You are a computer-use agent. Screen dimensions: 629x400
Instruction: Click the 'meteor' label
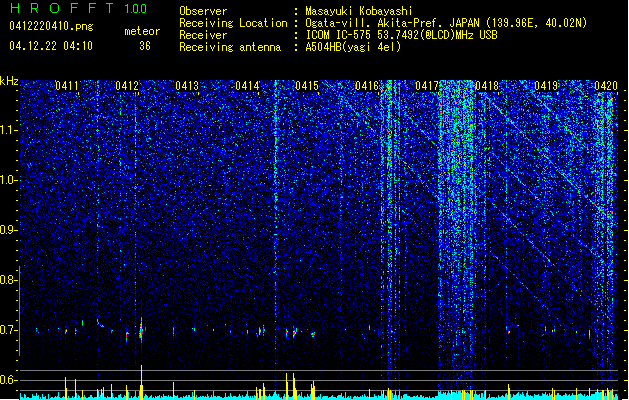coord(142,31)
